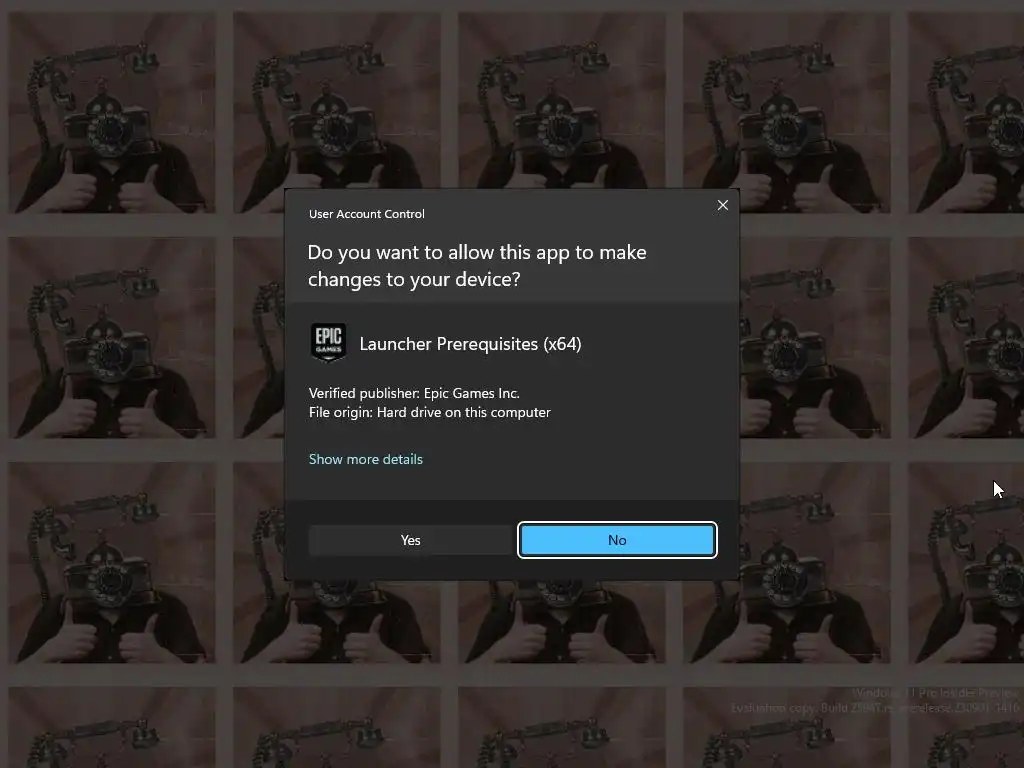This screenshot has width=1024, height=768.
Task: Click the heading asking to allow changes
Action: click(477, 266)
